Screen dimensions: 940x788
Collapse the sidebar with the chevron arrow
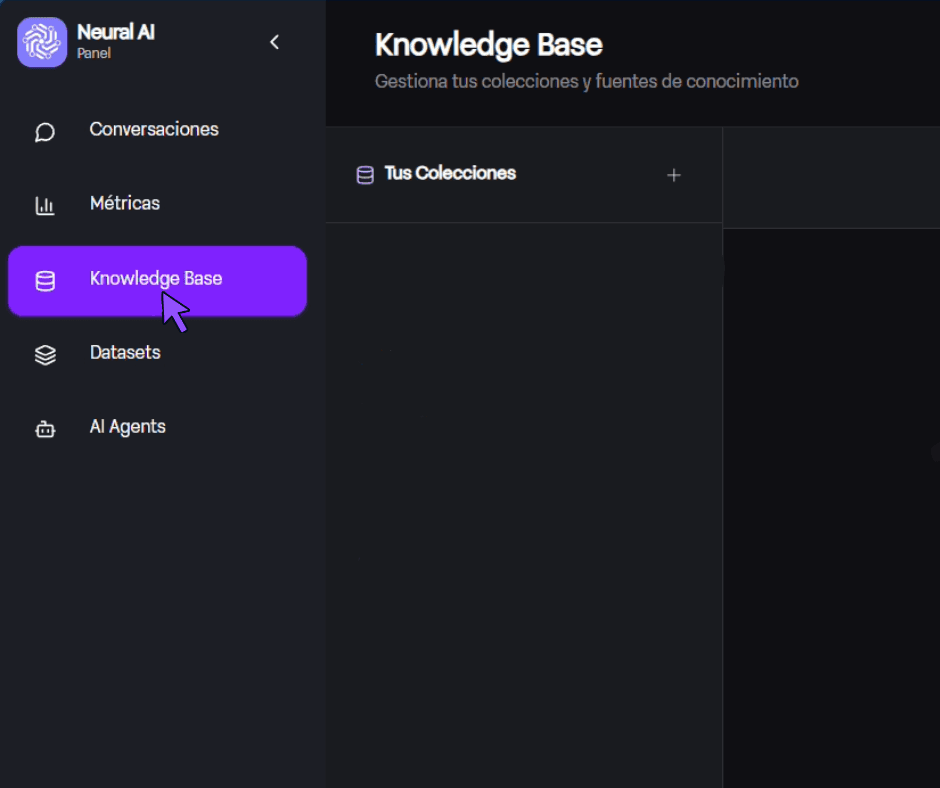coord(275,42)
